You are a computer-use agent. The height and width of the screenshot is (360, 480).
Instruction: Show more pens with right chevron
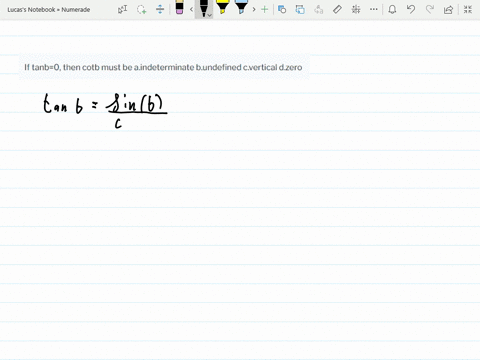pos(254,9)
